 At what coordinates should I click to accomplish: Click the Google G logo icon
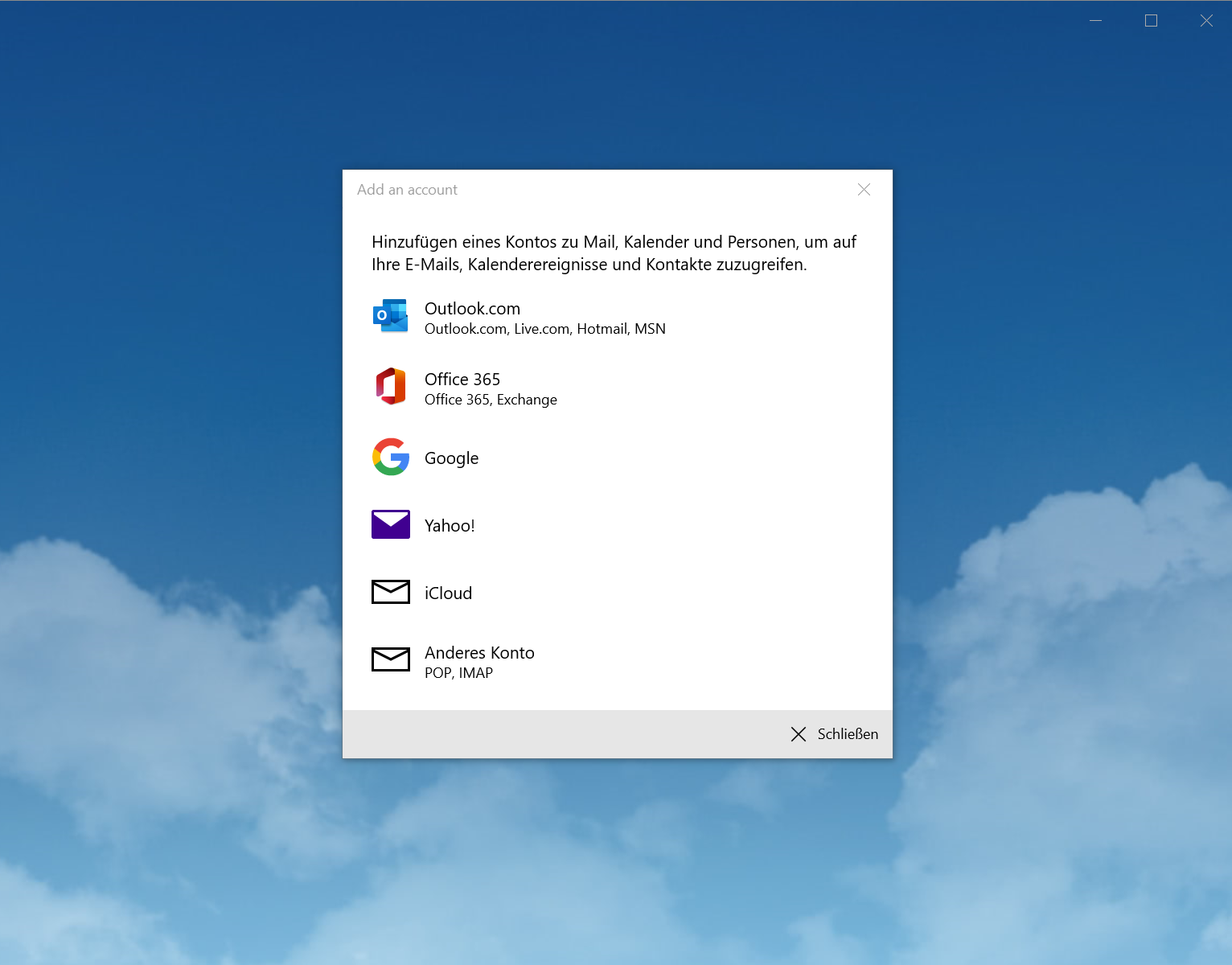(391, 457)
